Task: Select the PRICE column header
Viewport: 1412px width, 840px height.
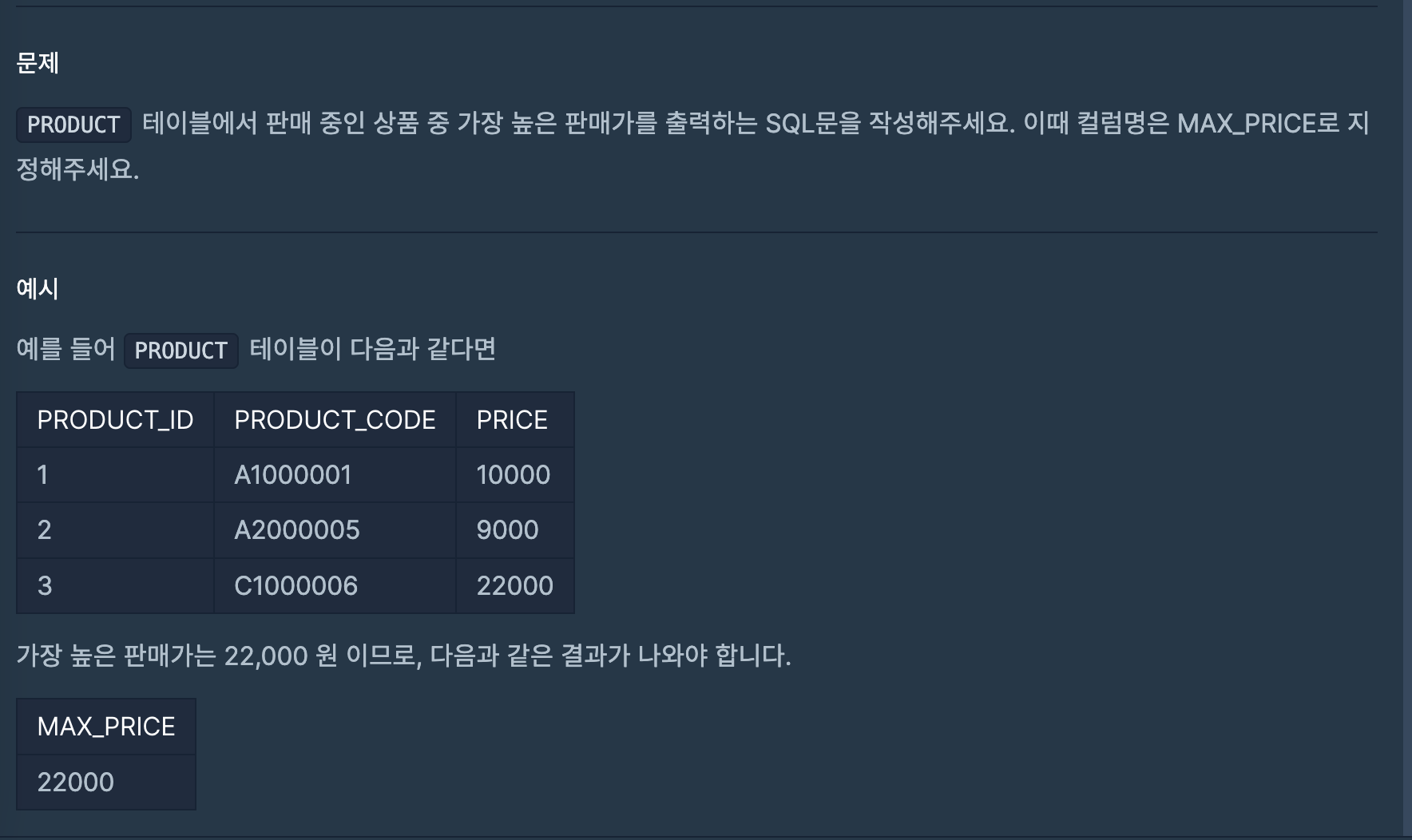Action: [x=512, y=420]
